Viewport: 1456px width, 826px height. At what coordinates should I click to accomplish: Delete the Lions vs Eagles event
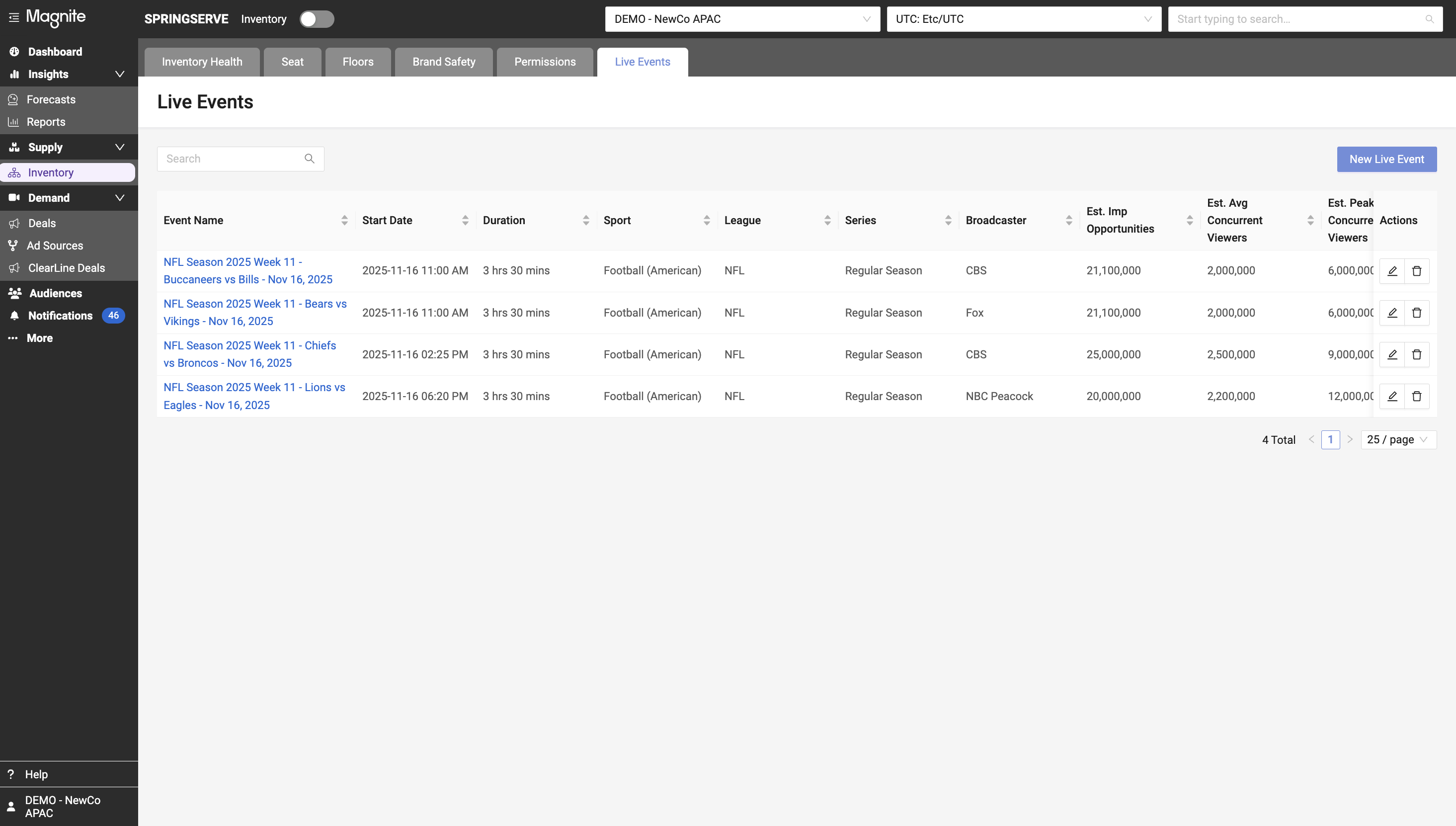[1416, 397]
